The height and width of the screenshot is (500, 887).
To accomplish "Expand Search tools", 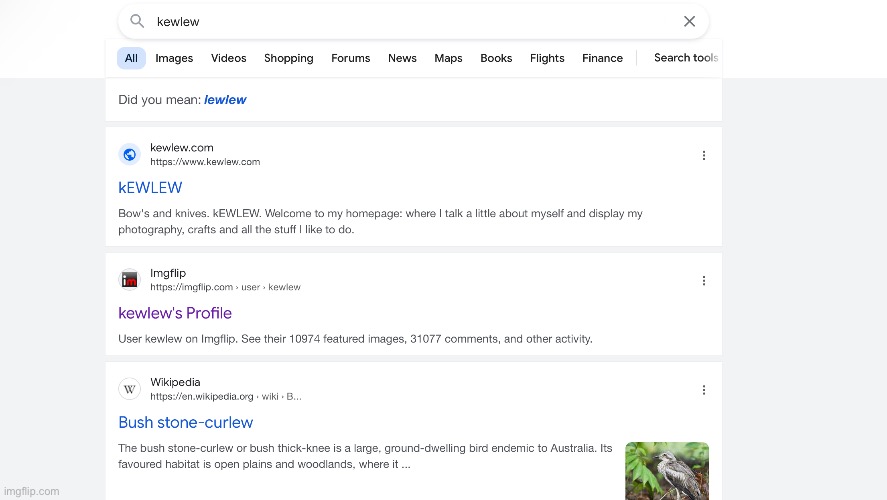I will tap(686, 58).
